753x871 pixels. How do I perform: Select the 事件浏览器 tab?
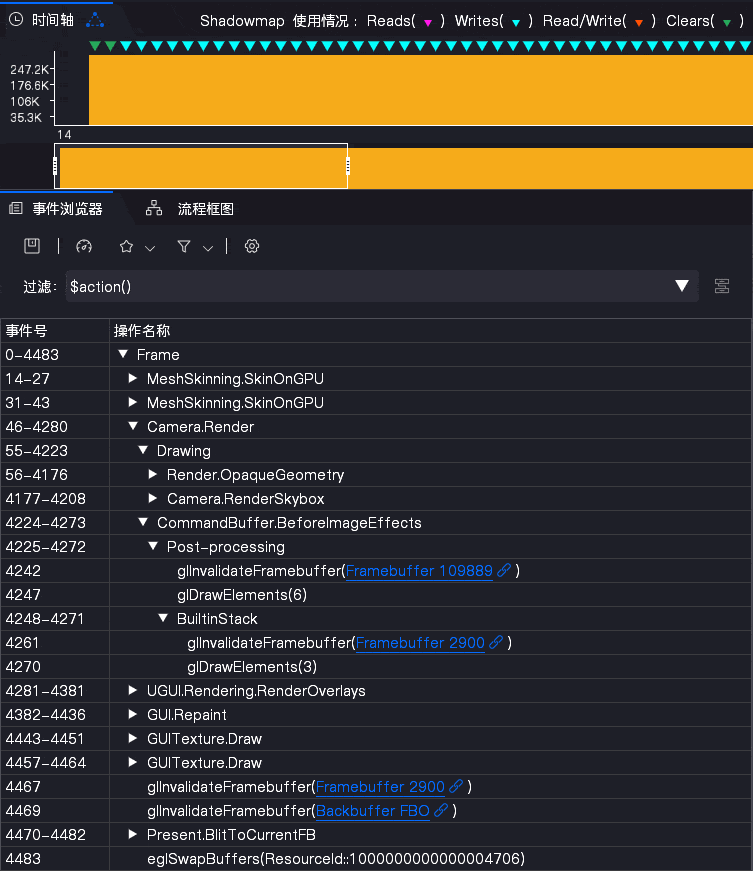(x=57, y=208)
